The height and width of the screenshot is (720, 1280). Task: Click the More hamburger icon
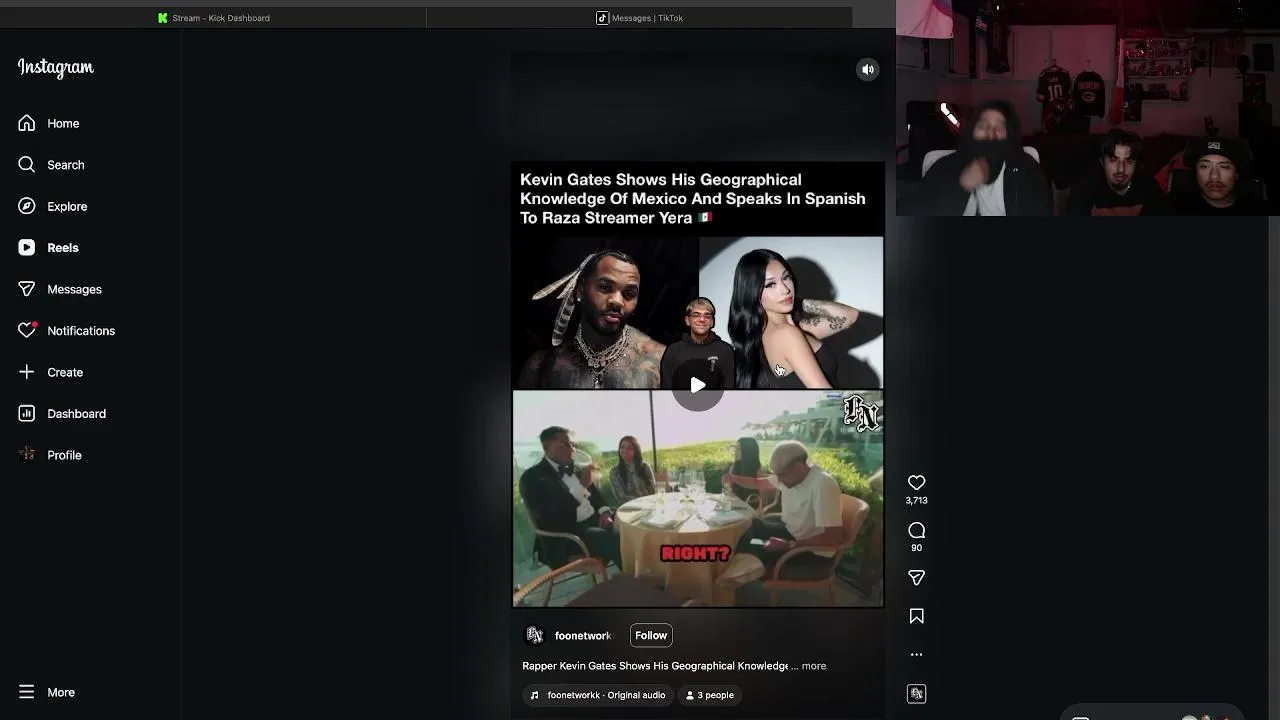[x=27, y=692]
